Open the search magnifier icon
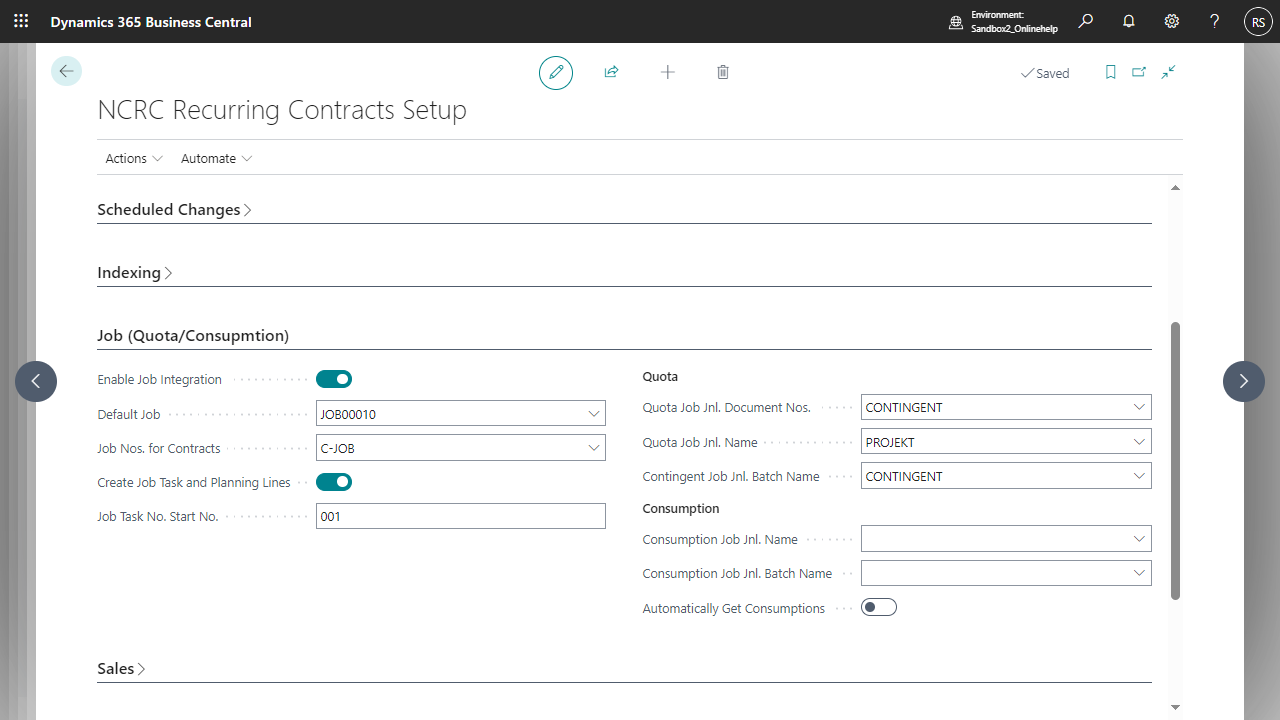This screenshot has height=720, width=1280. pyautogui.click(x=1086, y=21)
